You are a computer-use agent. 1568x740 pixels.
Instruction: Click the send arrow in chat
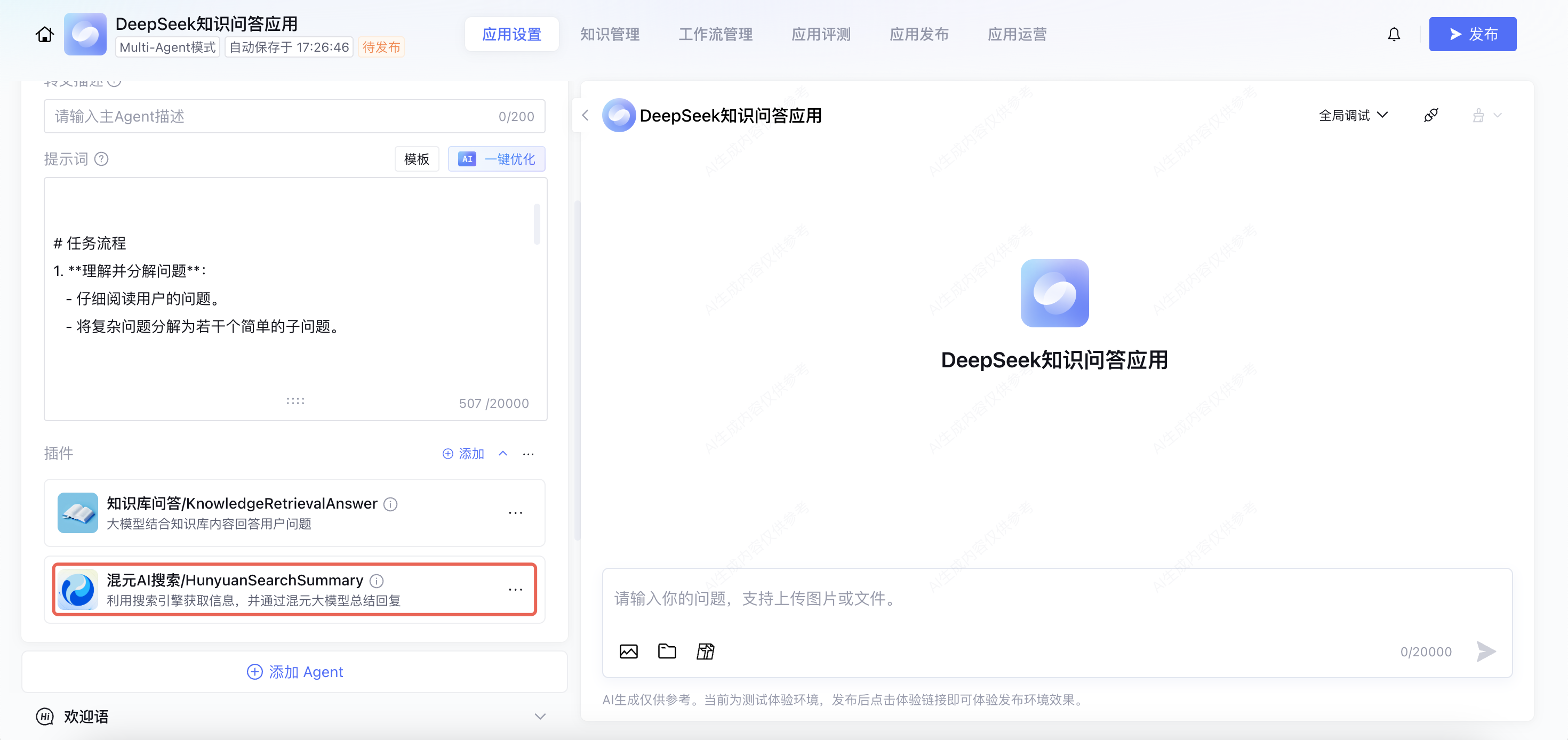(1485, 651)
